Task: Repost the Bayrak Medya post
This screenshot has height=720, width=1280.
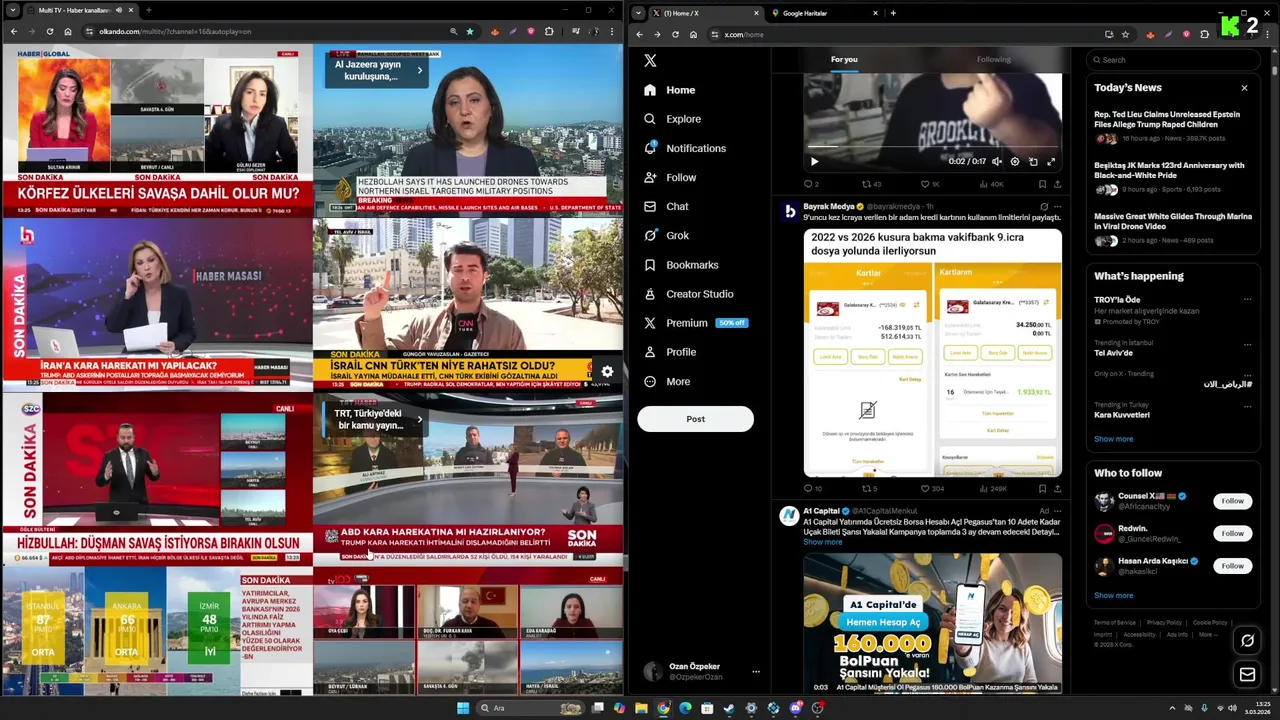Action: pos(869,489)
